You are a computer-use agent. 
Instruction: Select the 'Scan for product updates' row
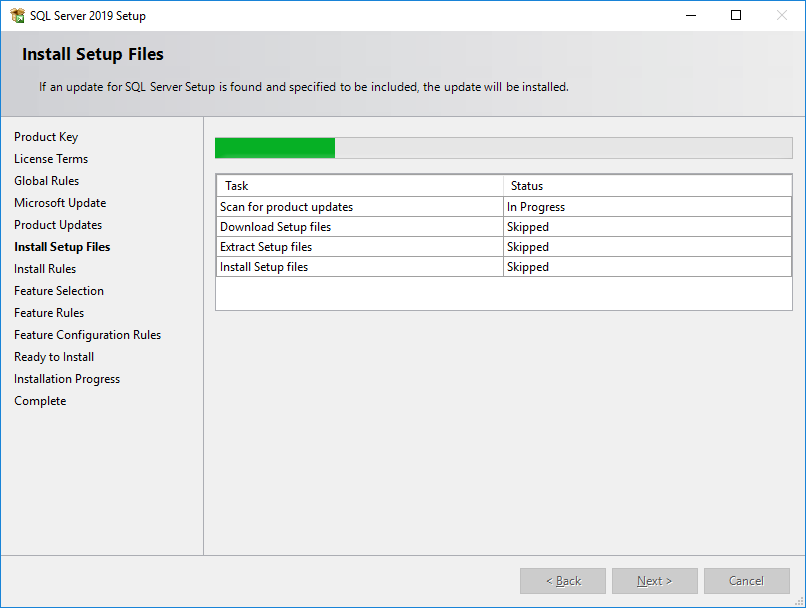(x=504, y=207)
